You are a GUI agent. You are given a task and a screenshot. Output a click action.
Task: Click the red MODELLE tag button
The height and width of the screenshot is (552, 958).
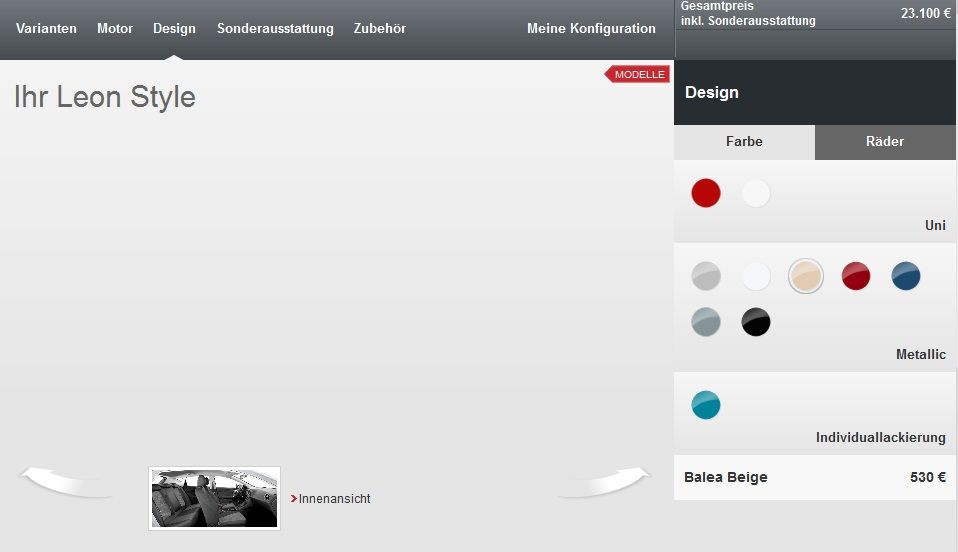pyautogui.click(x=637, y=74)
